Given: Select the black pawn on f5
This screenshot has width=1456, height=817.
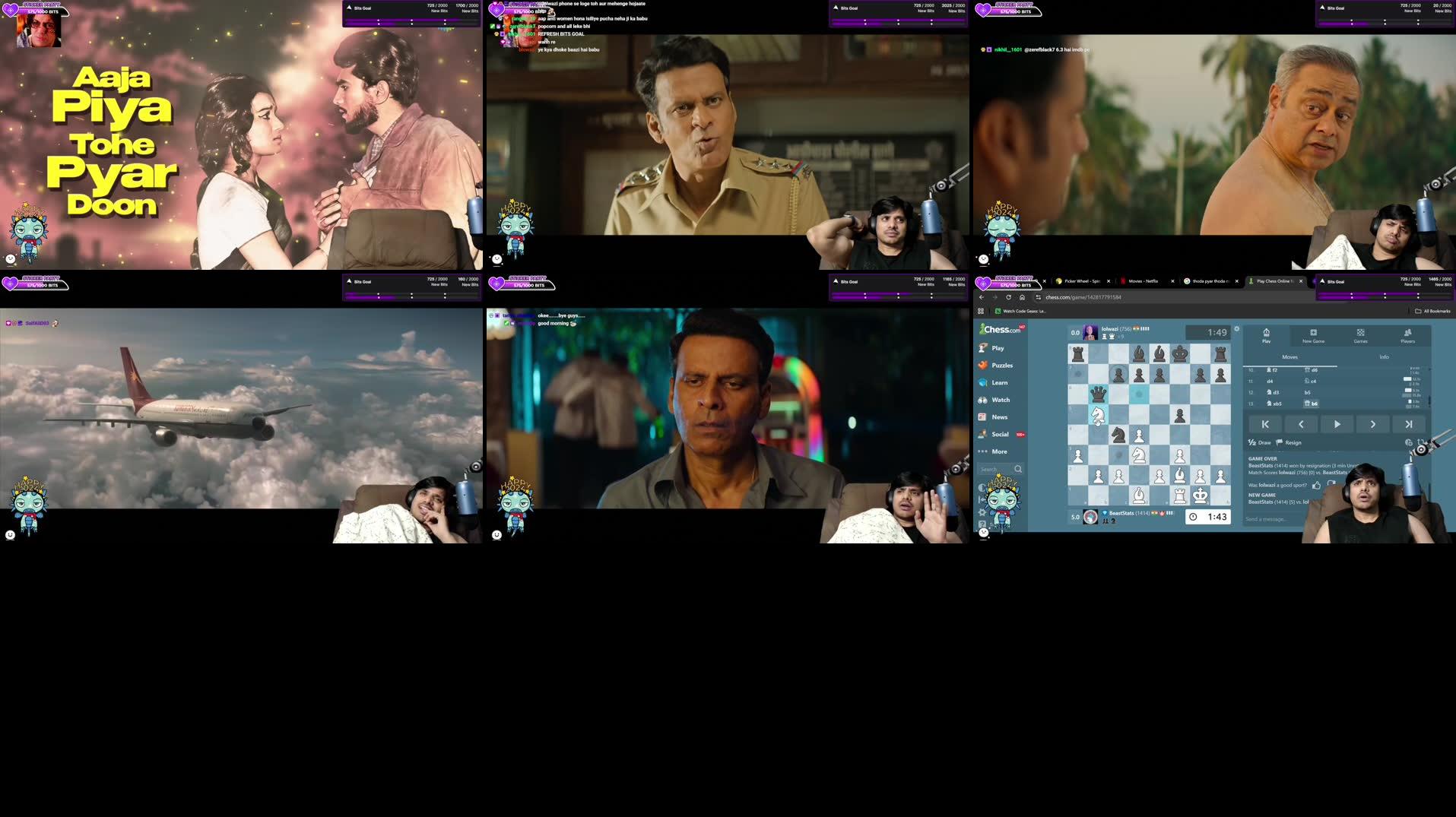Looking at the screenshot, I should [1180, 415].
